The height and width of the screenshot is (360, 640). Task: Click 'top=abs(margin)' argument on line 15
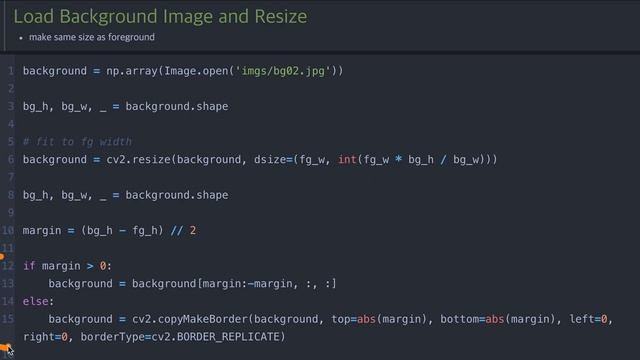click(x=379, y=319)
